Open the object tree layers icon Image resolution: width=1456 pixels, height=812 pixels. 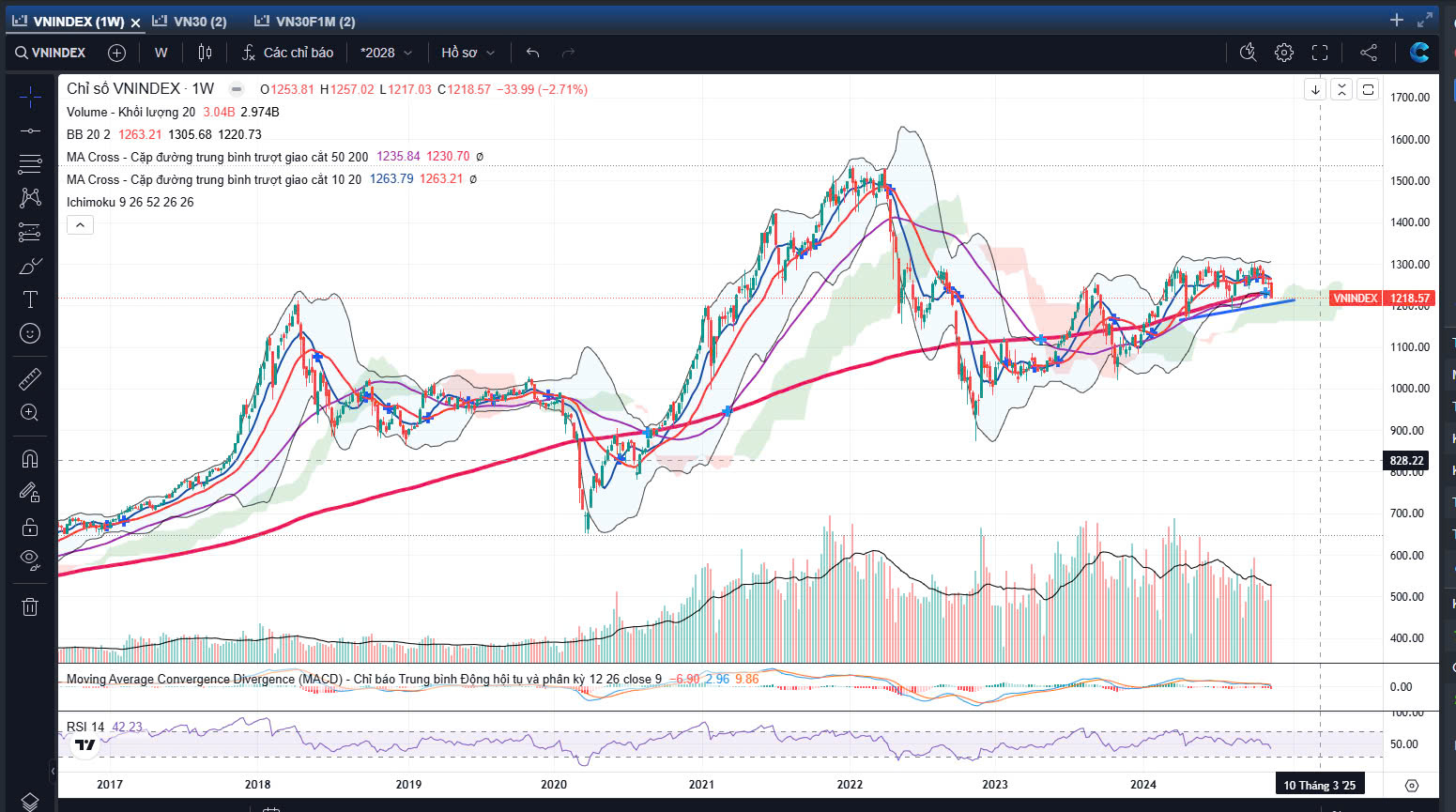coord(30,801)
